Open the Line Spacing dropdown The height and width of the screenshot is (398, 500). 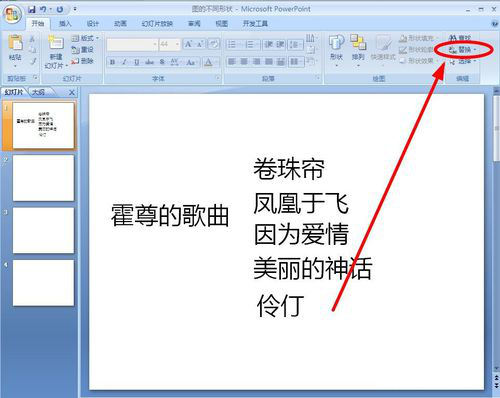coord(295,44)
